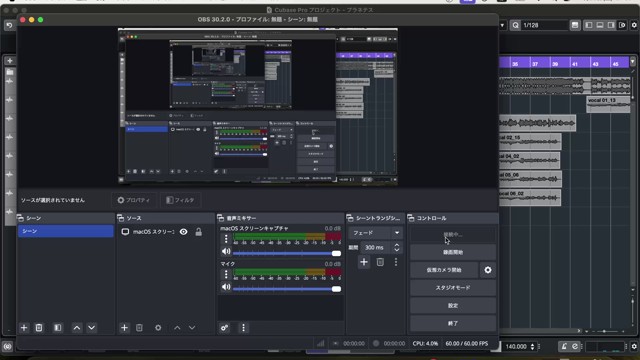Open audio mixer bottom three-dot menu

(243, 328)
